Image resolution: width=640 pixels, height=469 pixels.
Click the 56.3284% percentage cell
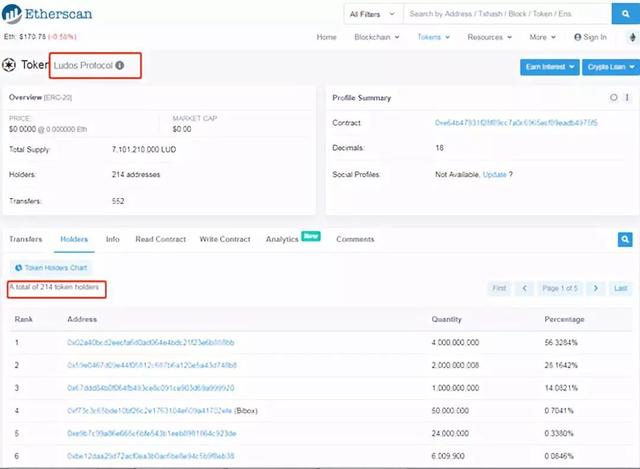point(561,342)
